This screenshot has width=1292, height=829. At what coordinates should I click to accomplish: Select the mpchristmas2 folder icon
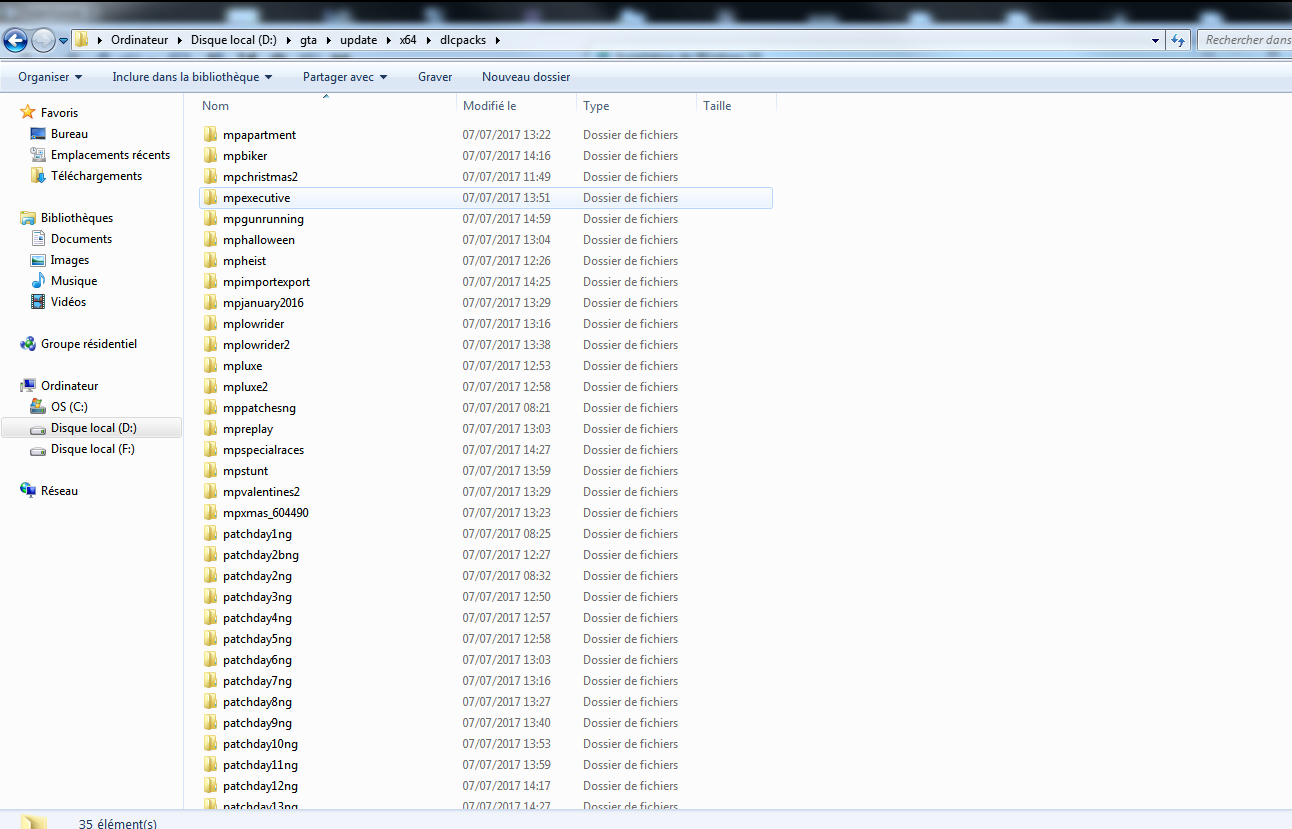(x=210, y=176)
